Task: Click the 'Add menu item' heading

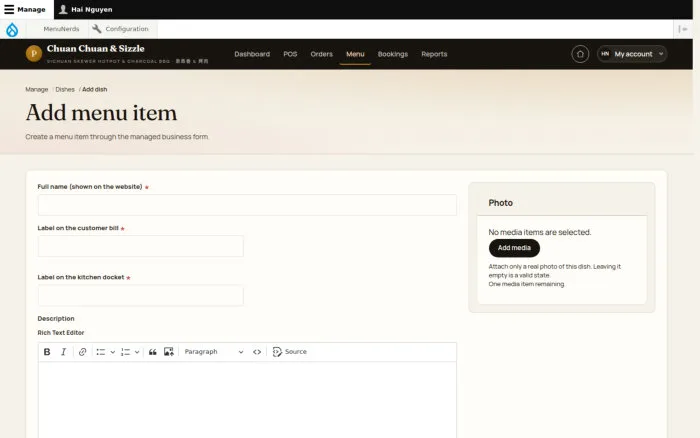Action: click(101, 113)
